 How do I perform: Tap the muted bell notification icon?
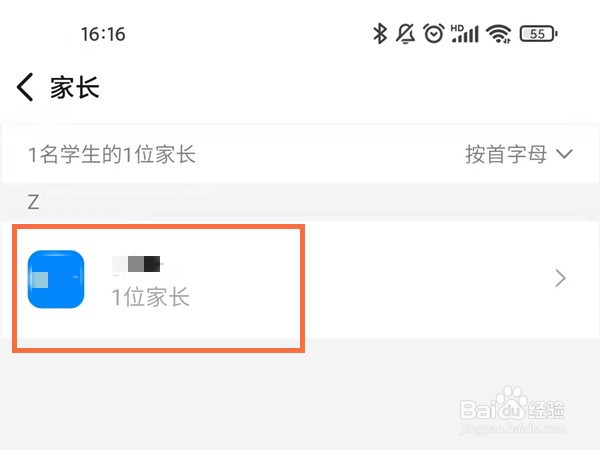coord(405,34)
